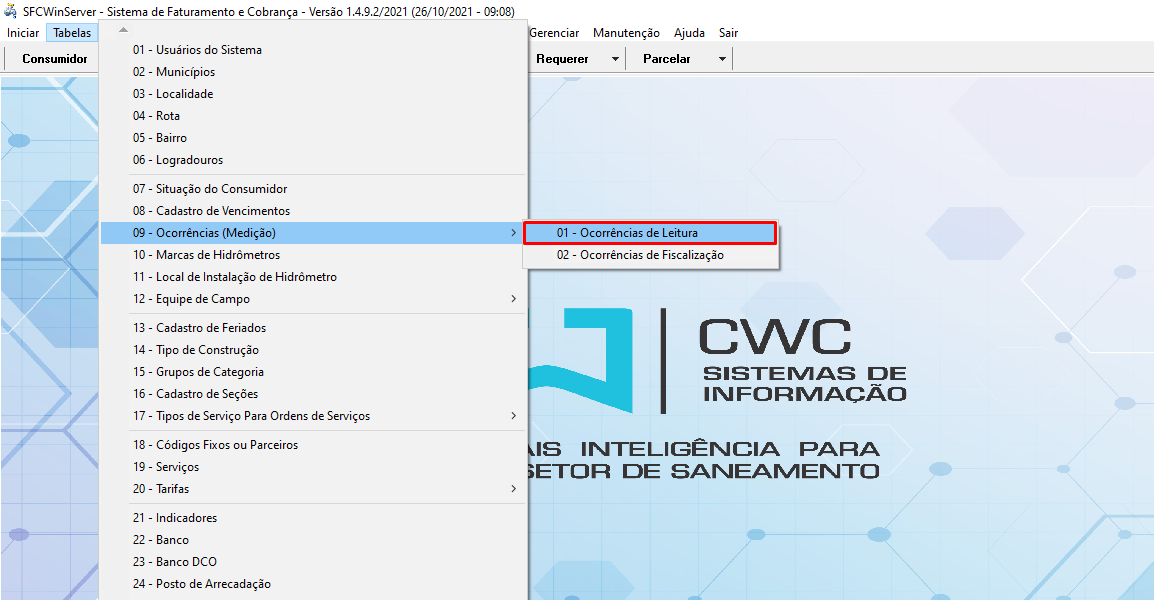Open the Ajuda menu
Viewport: 1154px width, 600px height.
(x=689, y=32)
